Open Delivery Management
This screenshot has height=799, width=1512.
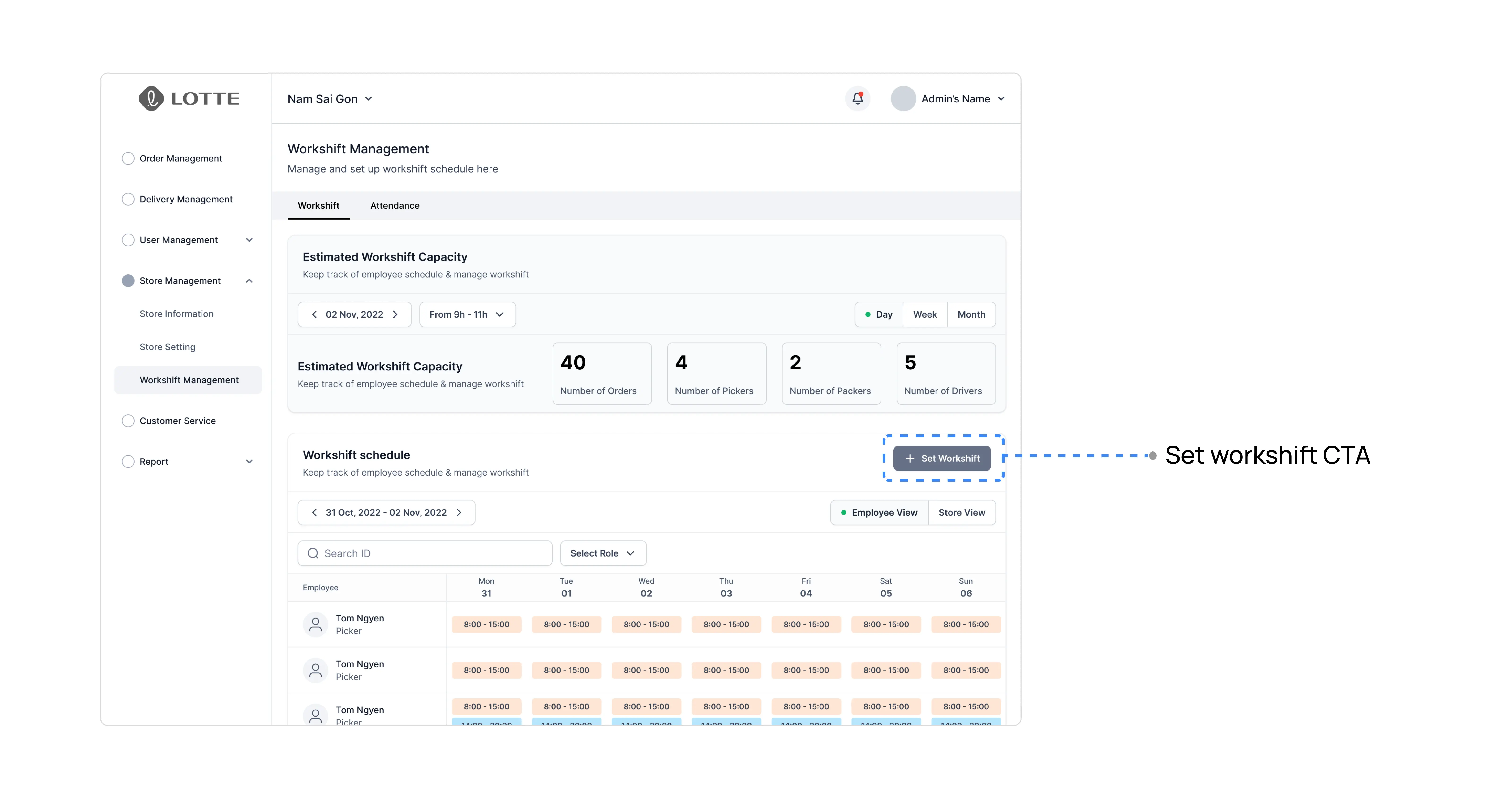[186, 200]
